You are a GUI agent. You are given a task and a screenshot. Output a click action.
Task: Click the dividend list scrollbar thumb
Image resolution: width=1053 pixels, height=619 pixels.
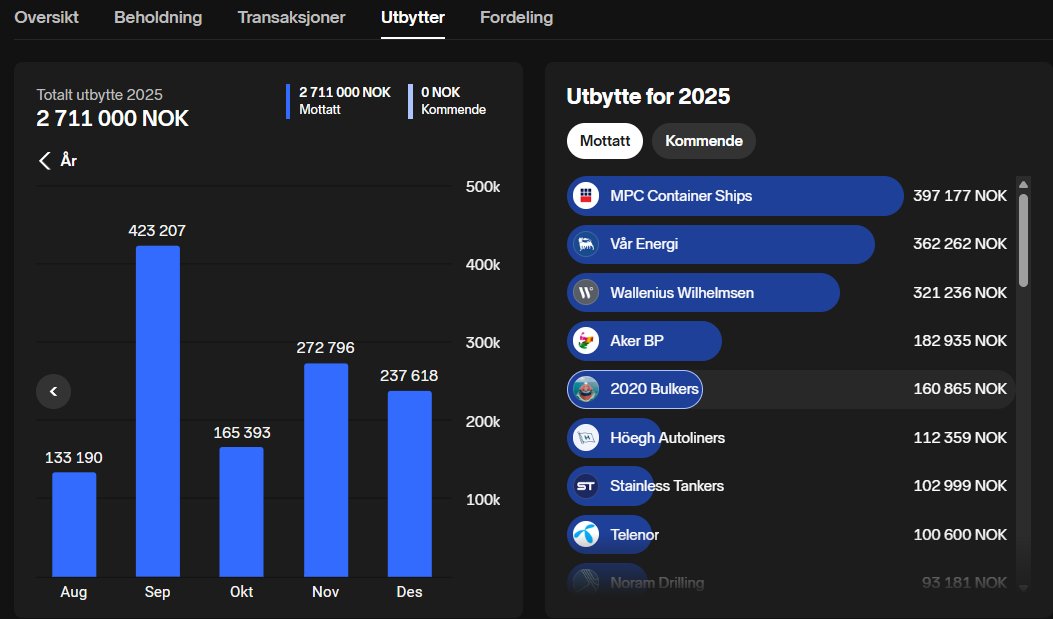click(1023, 241)
